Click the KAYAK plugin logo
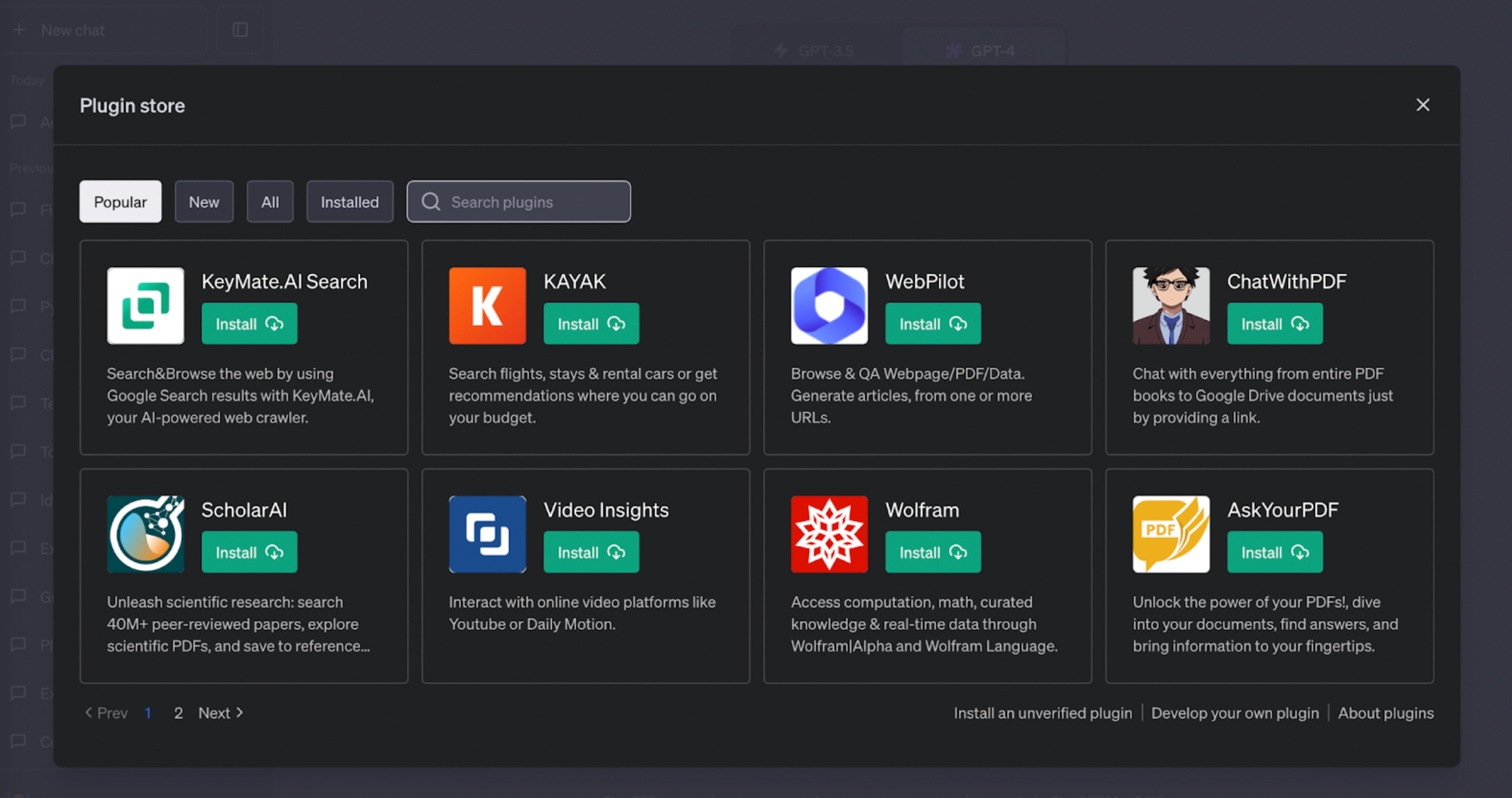The height and width of the screenshot is (798, 1512). [x=487, y=306]
